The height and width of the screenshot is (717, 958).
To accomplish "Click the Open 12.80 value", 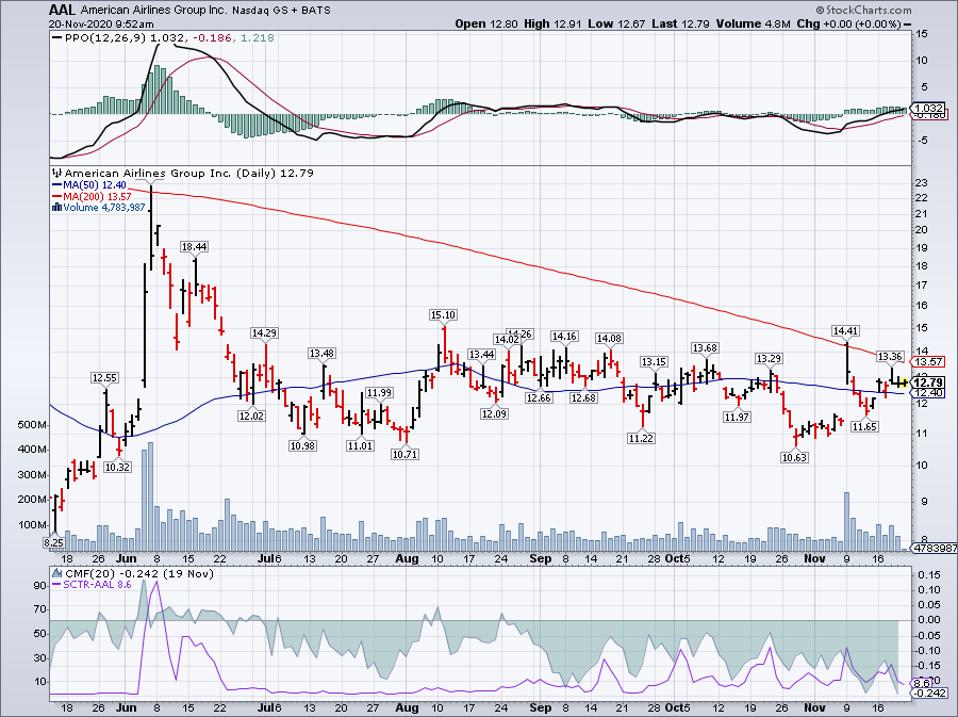I will pyautogui.click(x=486, y=24).
